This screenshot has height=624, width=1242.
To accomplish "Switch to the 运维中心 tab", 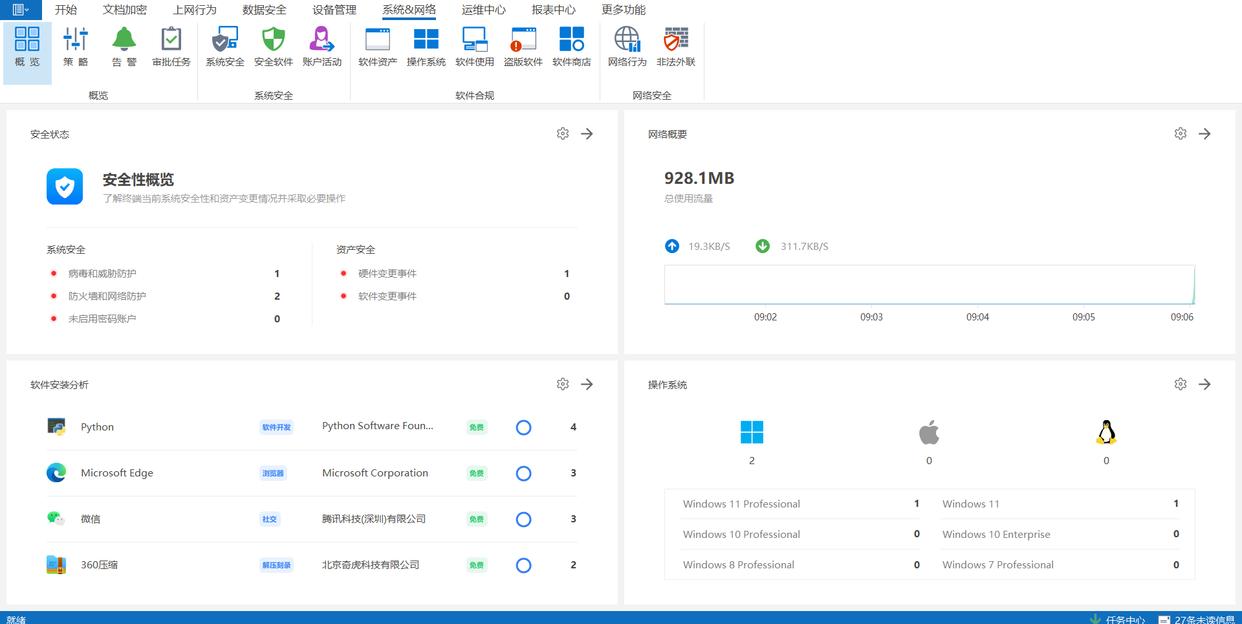I will point(483,10).
